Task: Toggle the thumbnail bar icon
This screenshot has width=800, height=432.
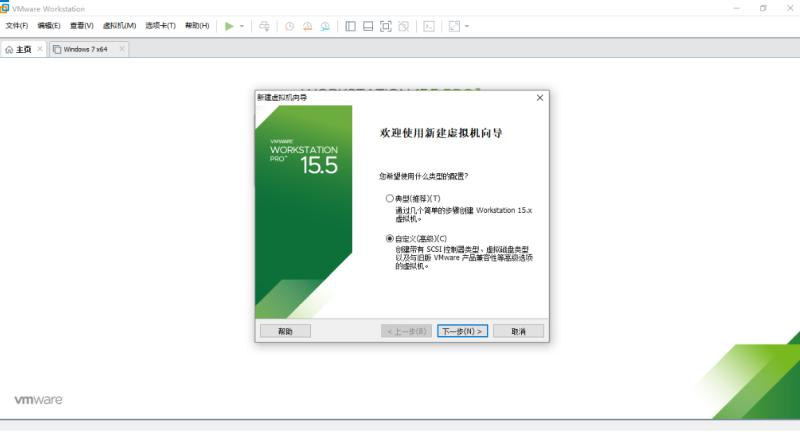Action: coord(368,26)
